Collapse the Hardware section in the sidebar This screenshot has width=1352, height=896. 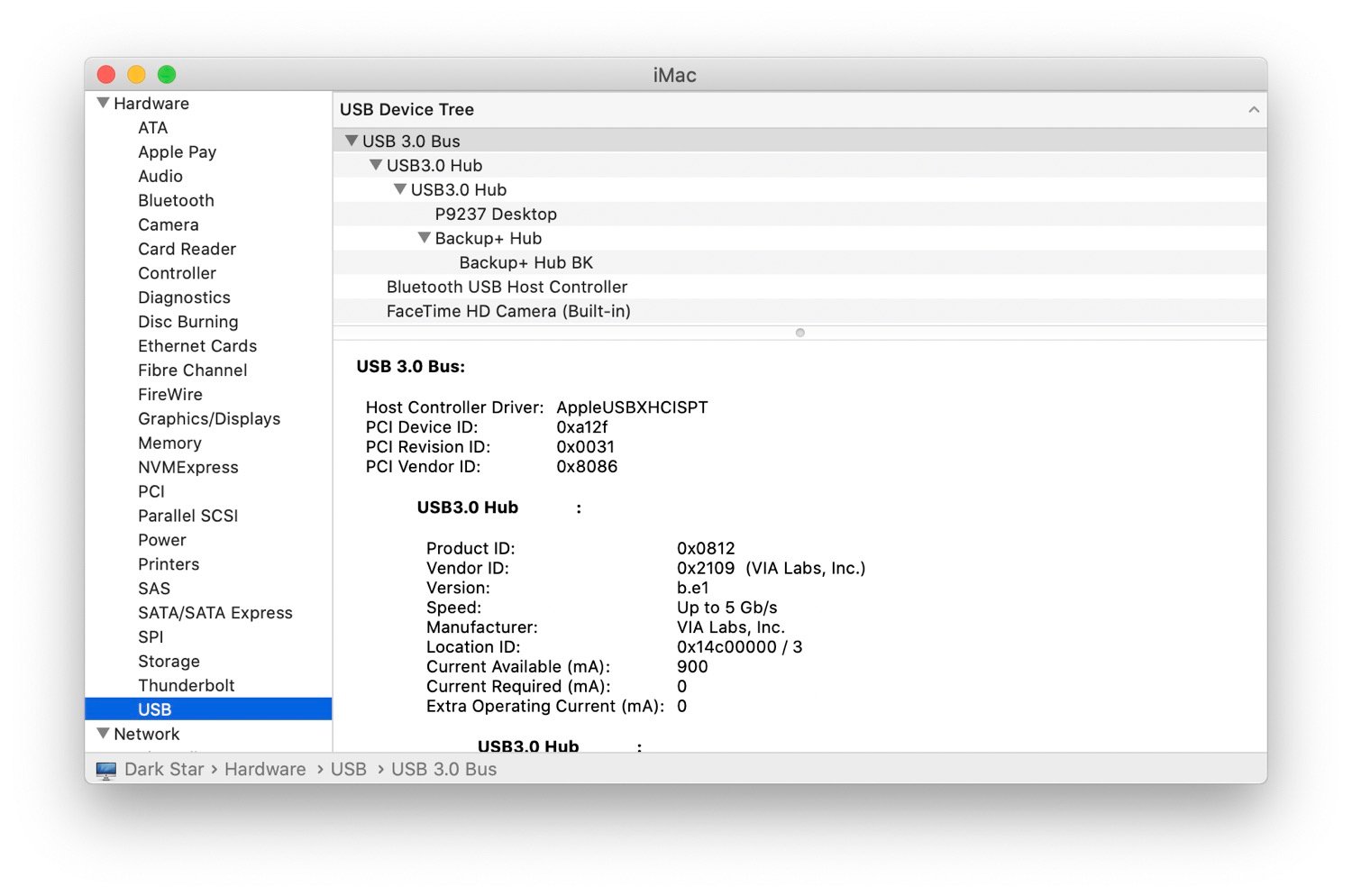pos(102,103)
